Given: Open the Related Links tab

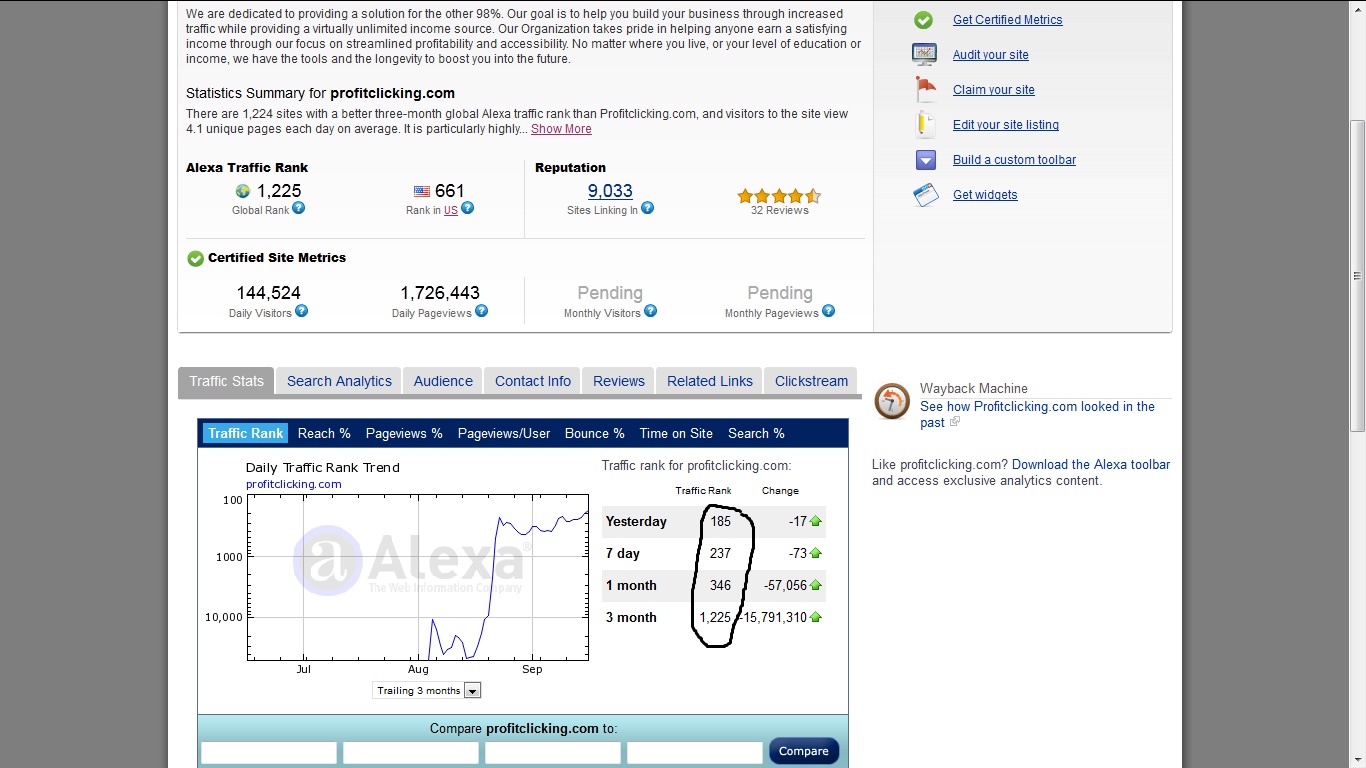Looking at the screenshot, I should pos(710,381).
